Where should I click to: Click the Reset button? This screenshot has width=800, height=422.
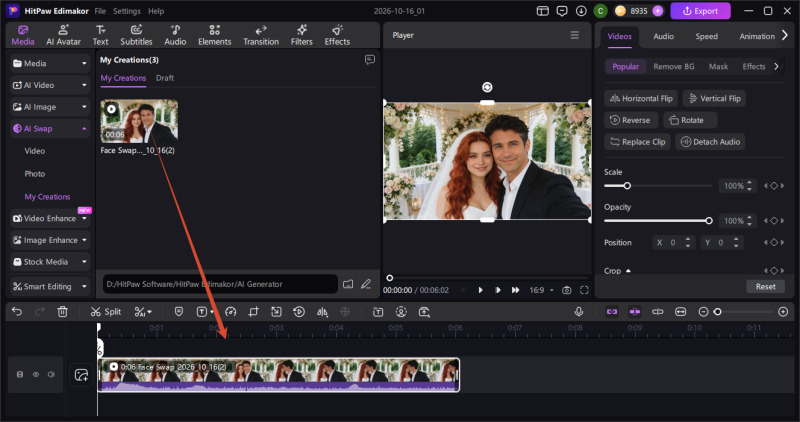pyautogui.click(x=765, y=286)
